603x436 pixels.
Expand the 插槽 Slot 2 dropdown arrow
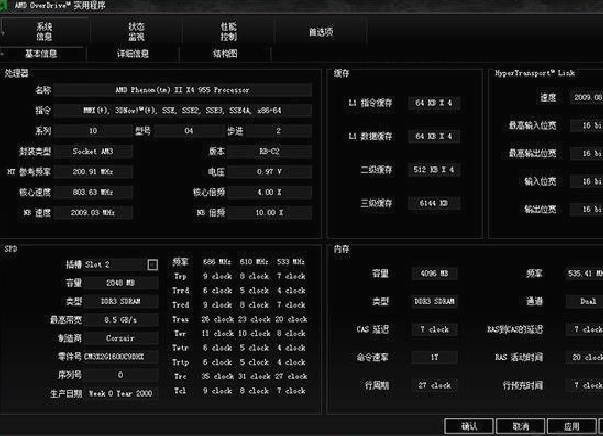[153, 265]
